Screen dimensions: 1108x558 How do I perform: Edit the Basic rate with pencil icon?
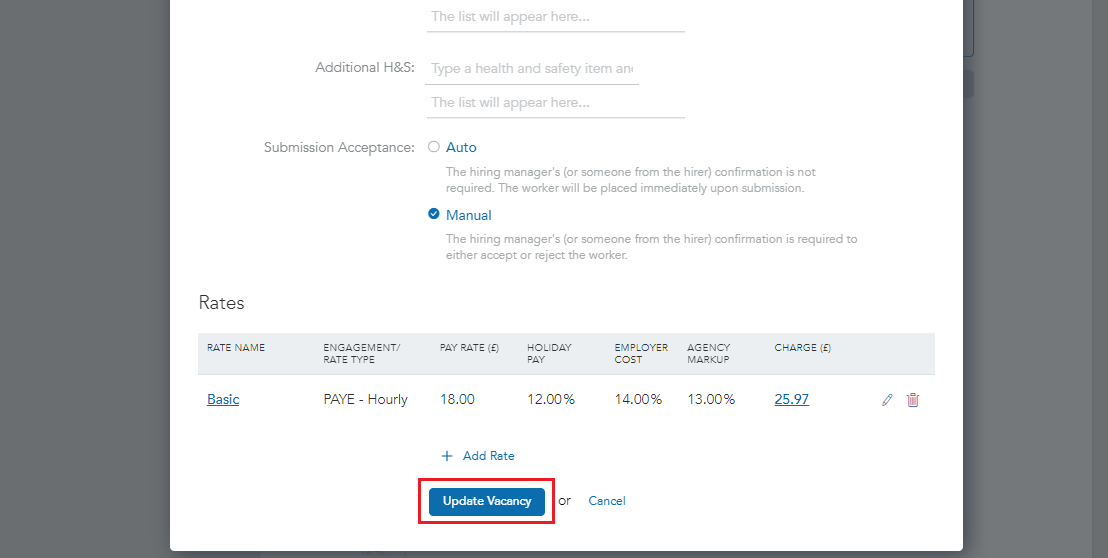click(888, 400)
